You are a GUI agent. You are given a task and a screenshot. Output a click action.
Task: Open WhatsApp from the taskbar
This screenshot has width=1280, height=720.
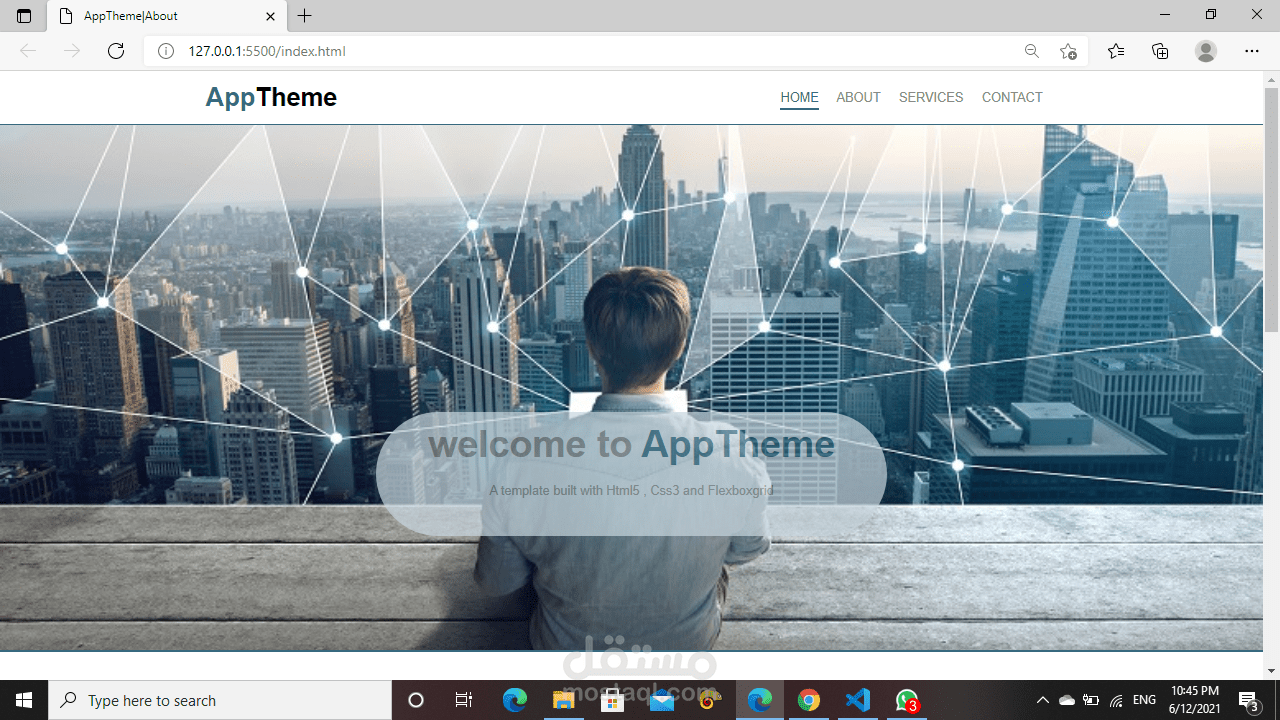pos(906,700)
